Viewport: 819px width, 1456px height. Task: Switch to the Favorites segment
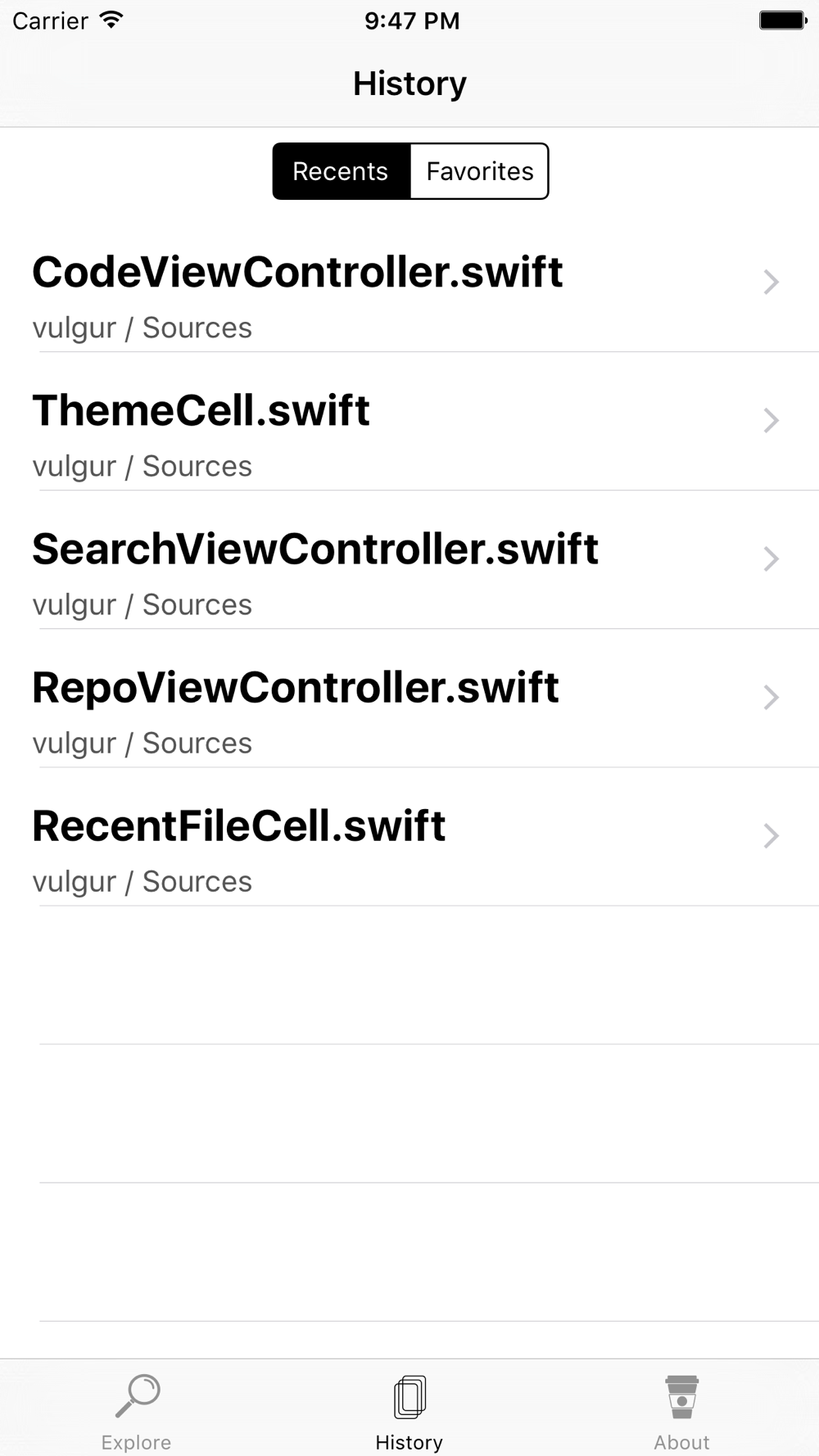point(479,171)
